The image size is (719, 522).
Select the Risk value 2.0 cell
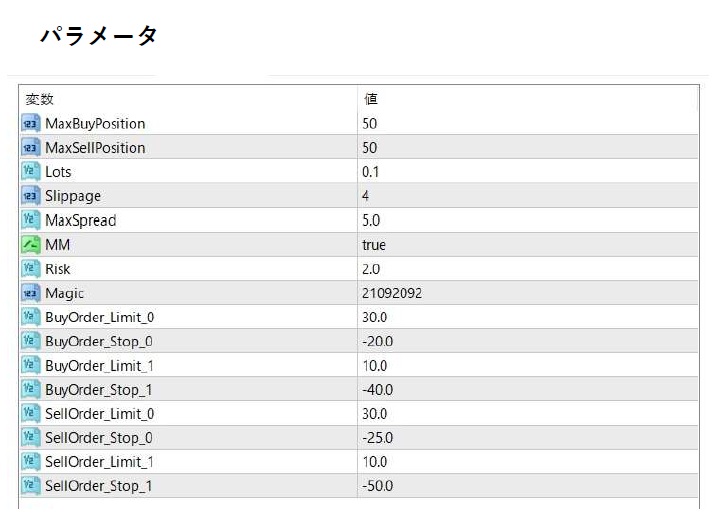coord(371,269)
